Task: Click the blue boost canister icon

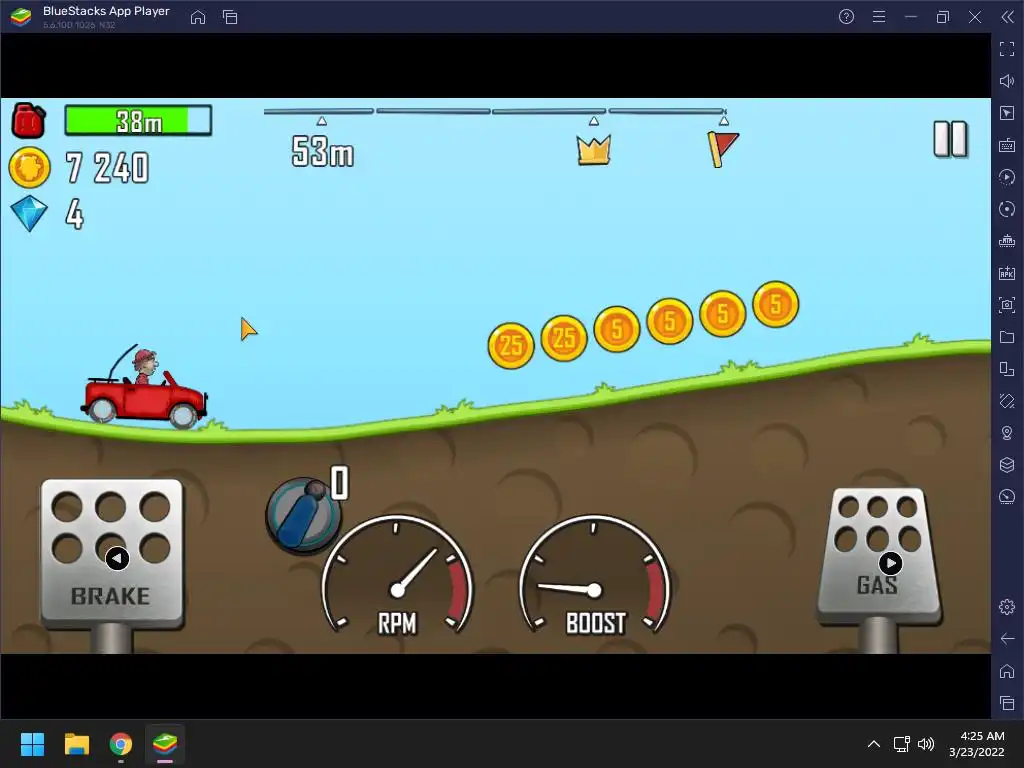Action: [303, 516]
